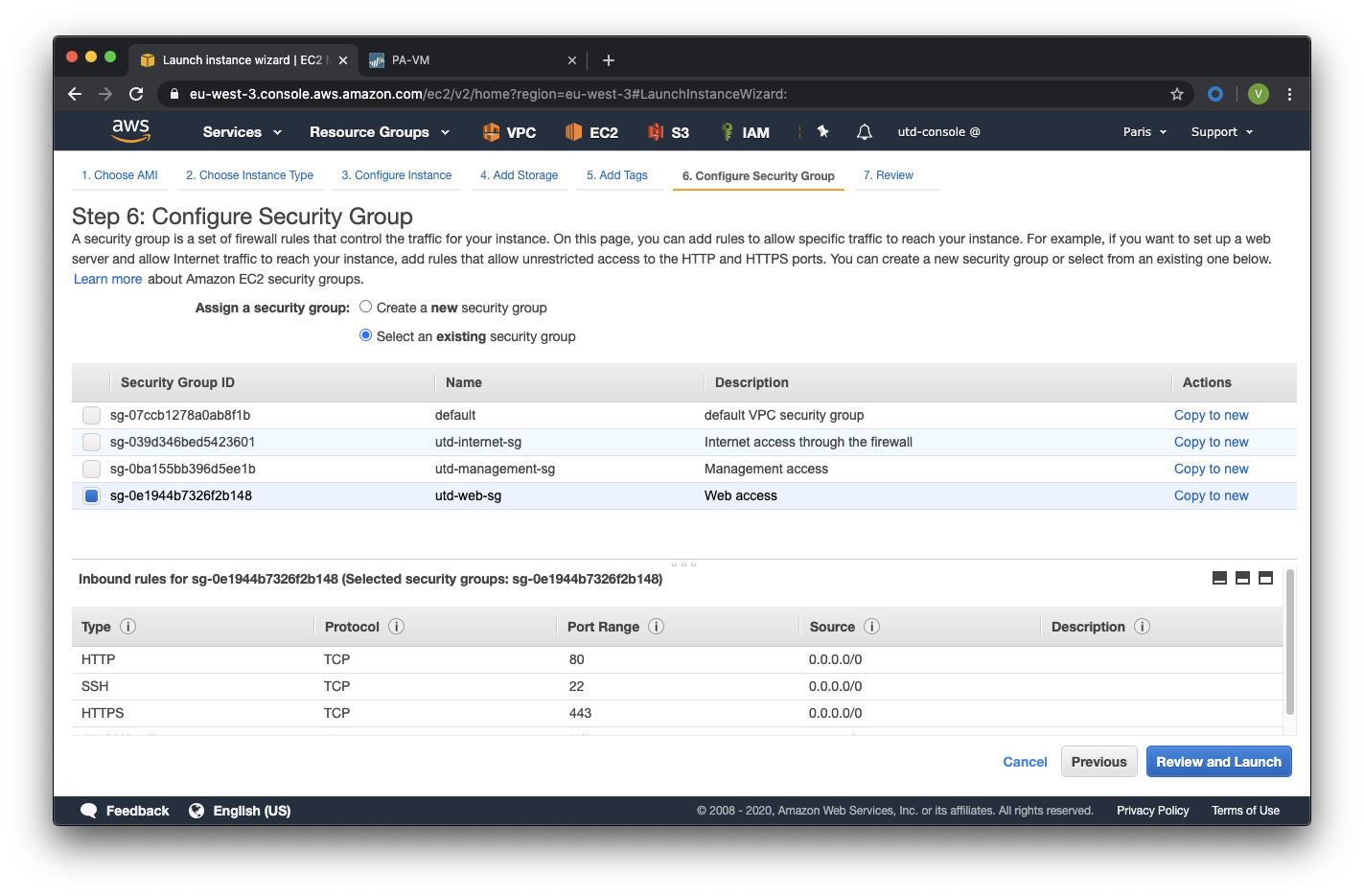Screen dimensions: 1364x896
Task: Switch to the 4. Add Storage step
Action: (x=519, y=175)
